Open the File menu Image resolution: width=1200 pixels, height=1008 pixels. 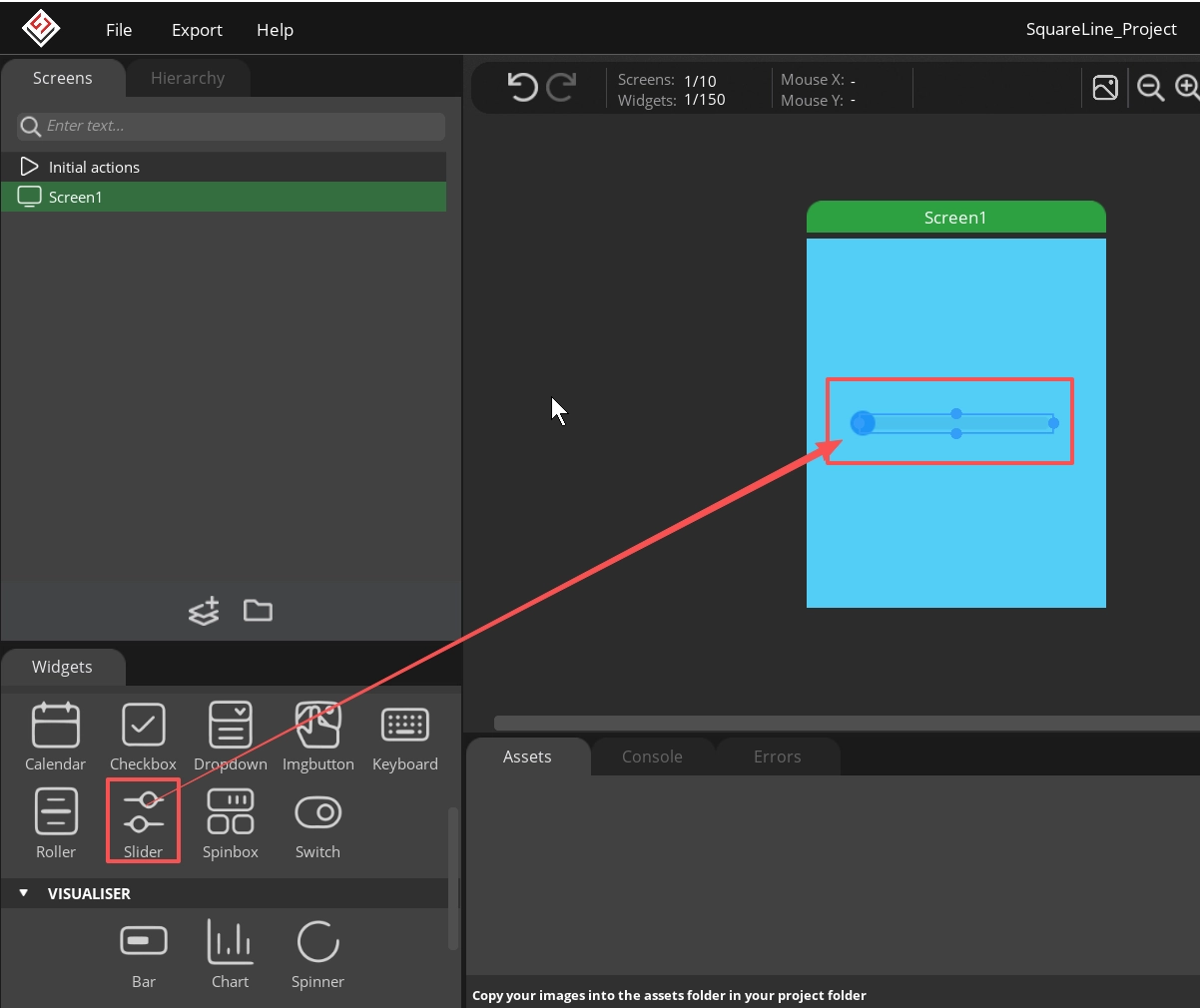[119, 30]
